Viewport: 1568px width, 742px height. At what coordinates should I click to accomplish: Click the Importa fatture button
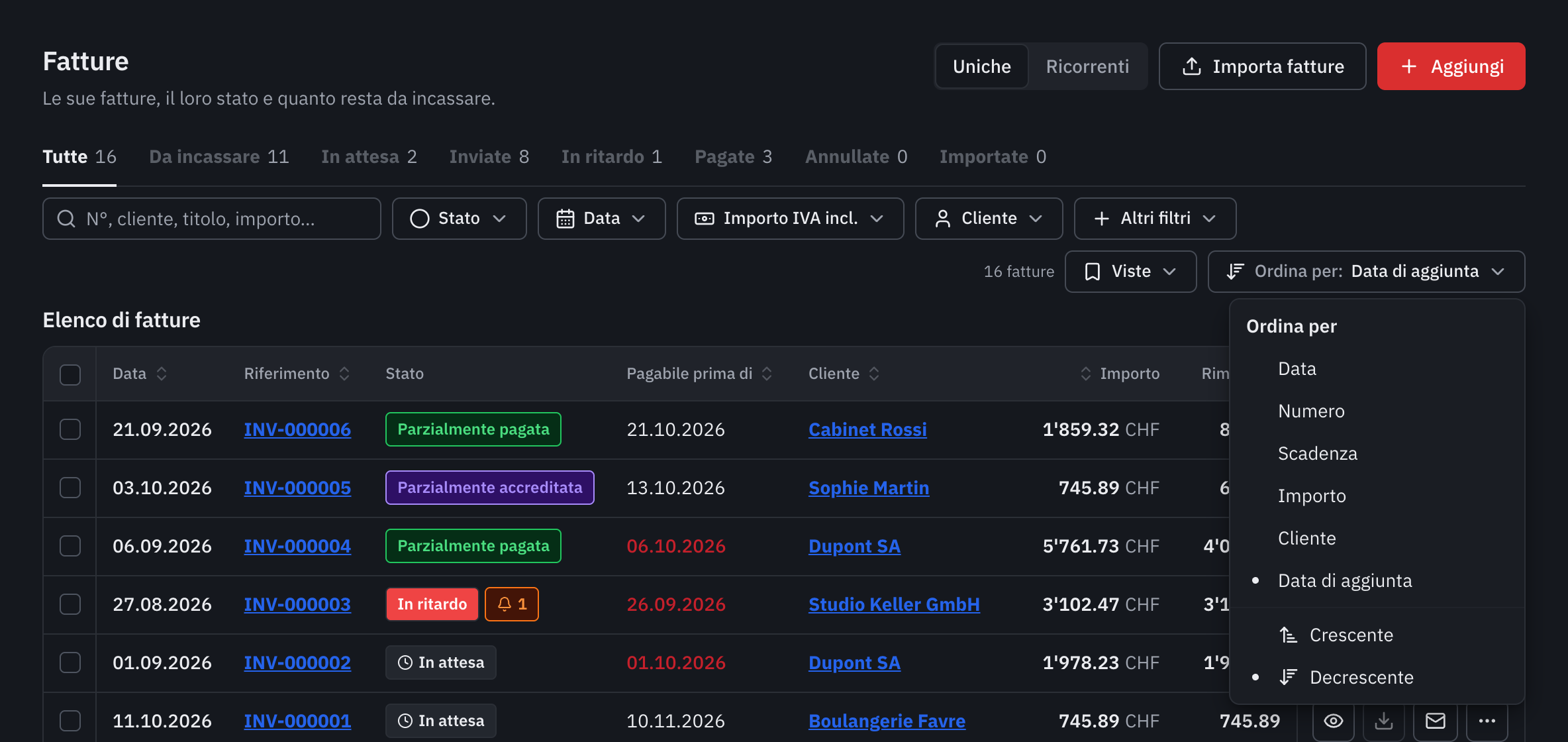click(x=1262, y=66)
